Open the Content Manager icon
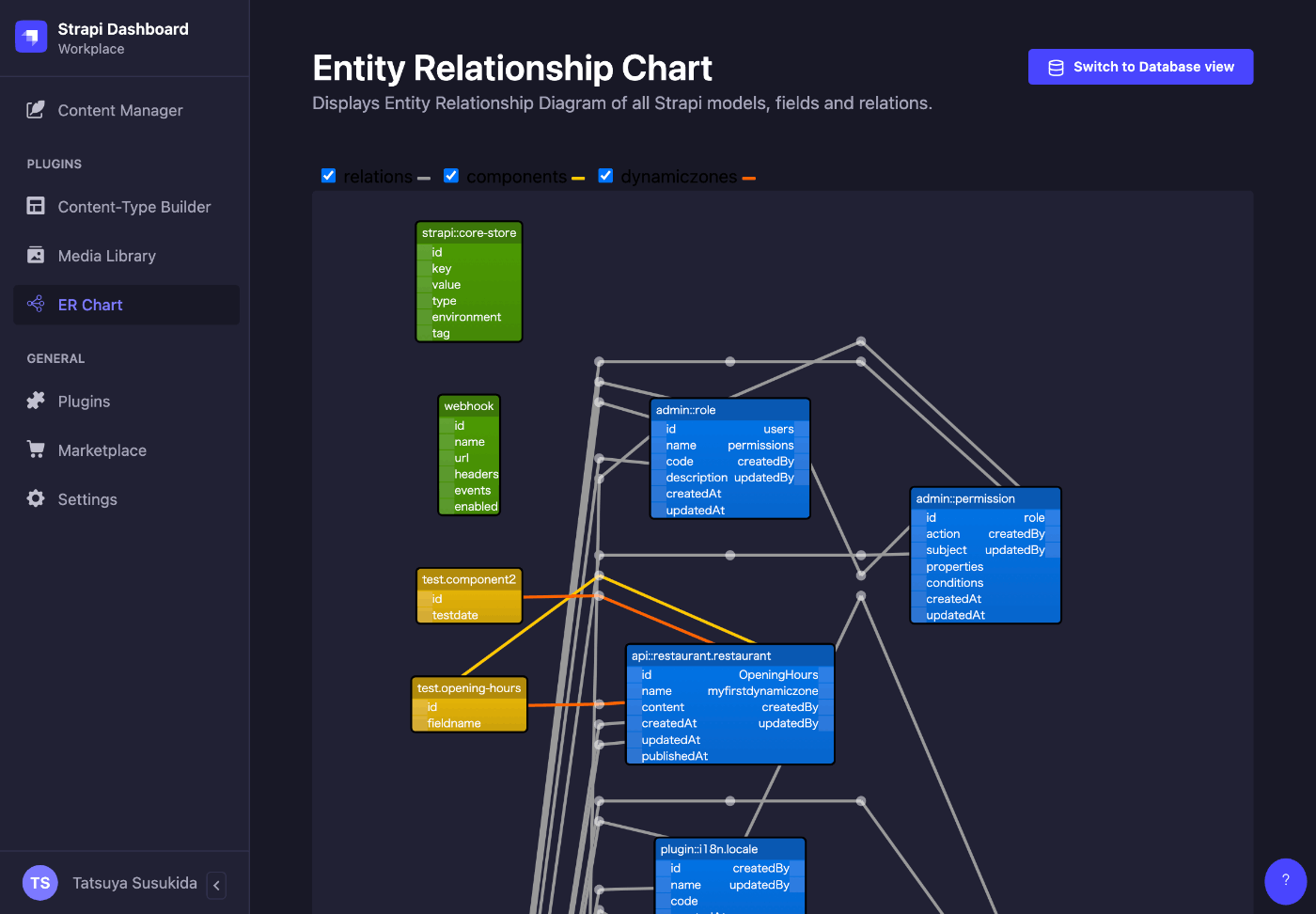The image size is (1316, 914). 36,110
